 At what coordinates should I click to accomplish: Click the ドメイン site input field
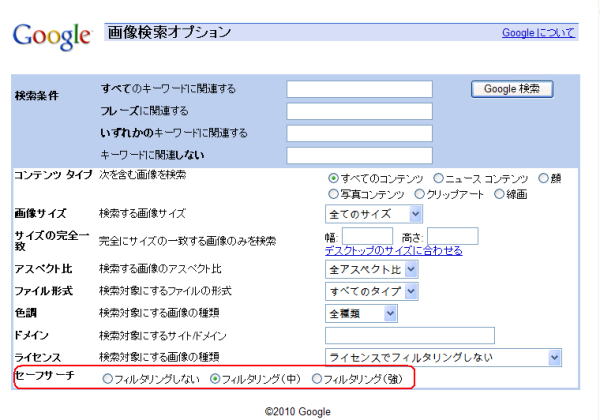[x=410, y=335]
